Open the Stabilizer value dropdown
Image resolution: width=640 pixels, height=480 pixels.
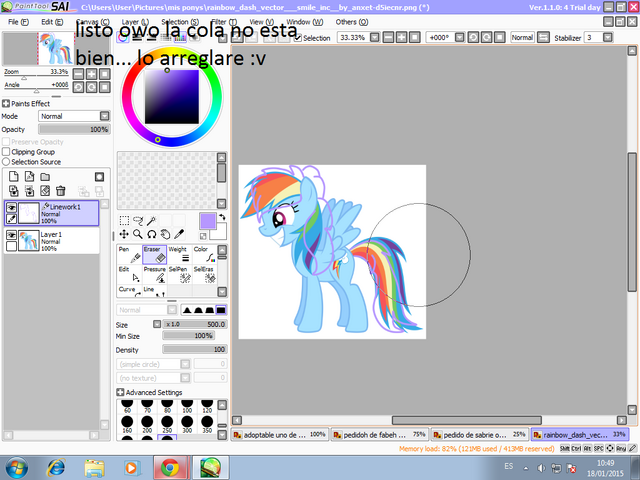607,38
